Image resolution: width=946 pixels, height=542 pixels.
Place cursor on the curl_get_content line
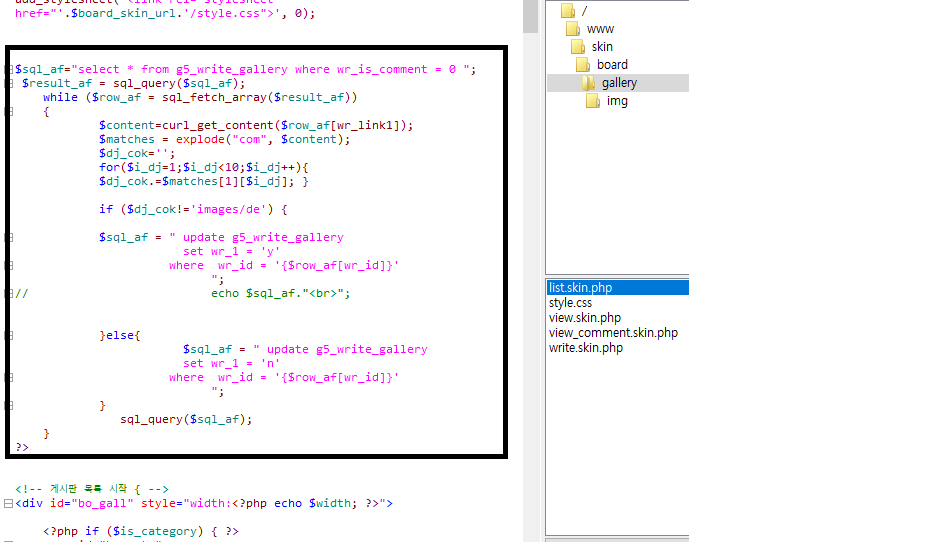[x=255, y=126]
